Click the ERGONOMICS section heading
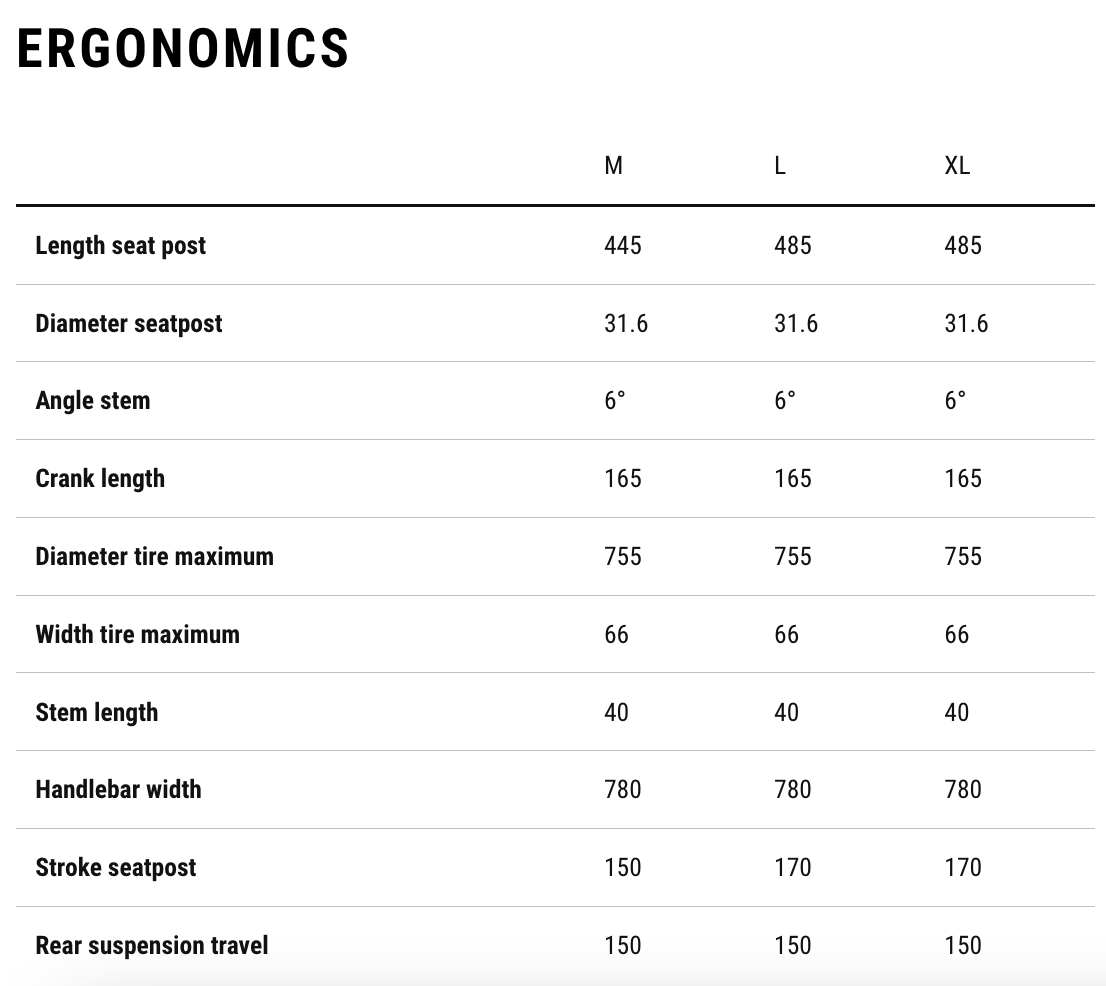Viewport: 1106px width, 986px height. tap(183, 48)
